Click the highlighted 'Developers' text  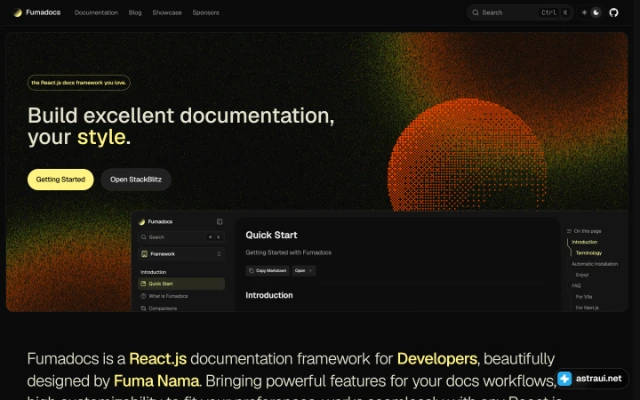437,359
